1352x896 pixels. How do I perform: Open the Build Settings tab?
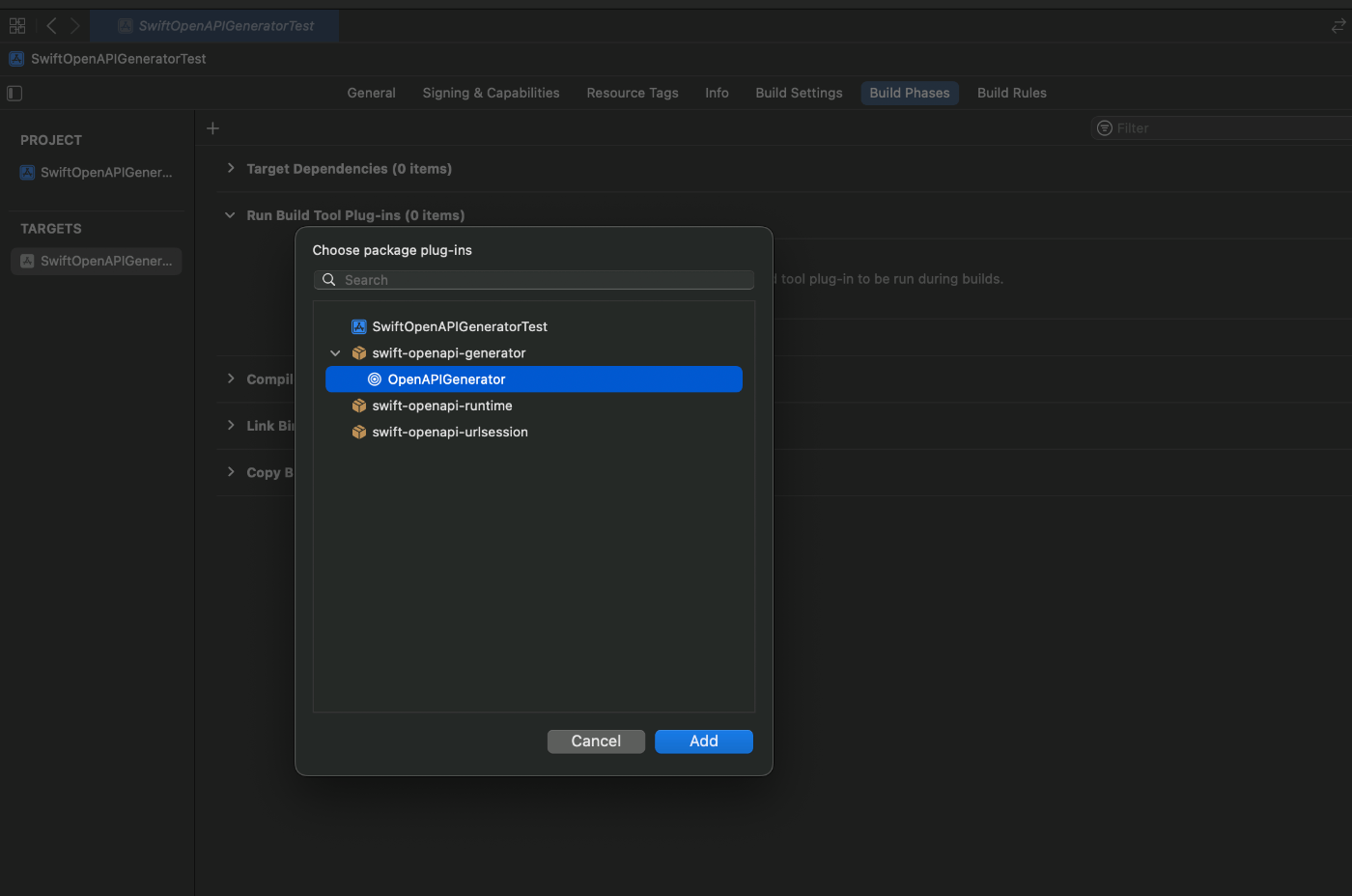pyautogui.click(x=799, y=93)
